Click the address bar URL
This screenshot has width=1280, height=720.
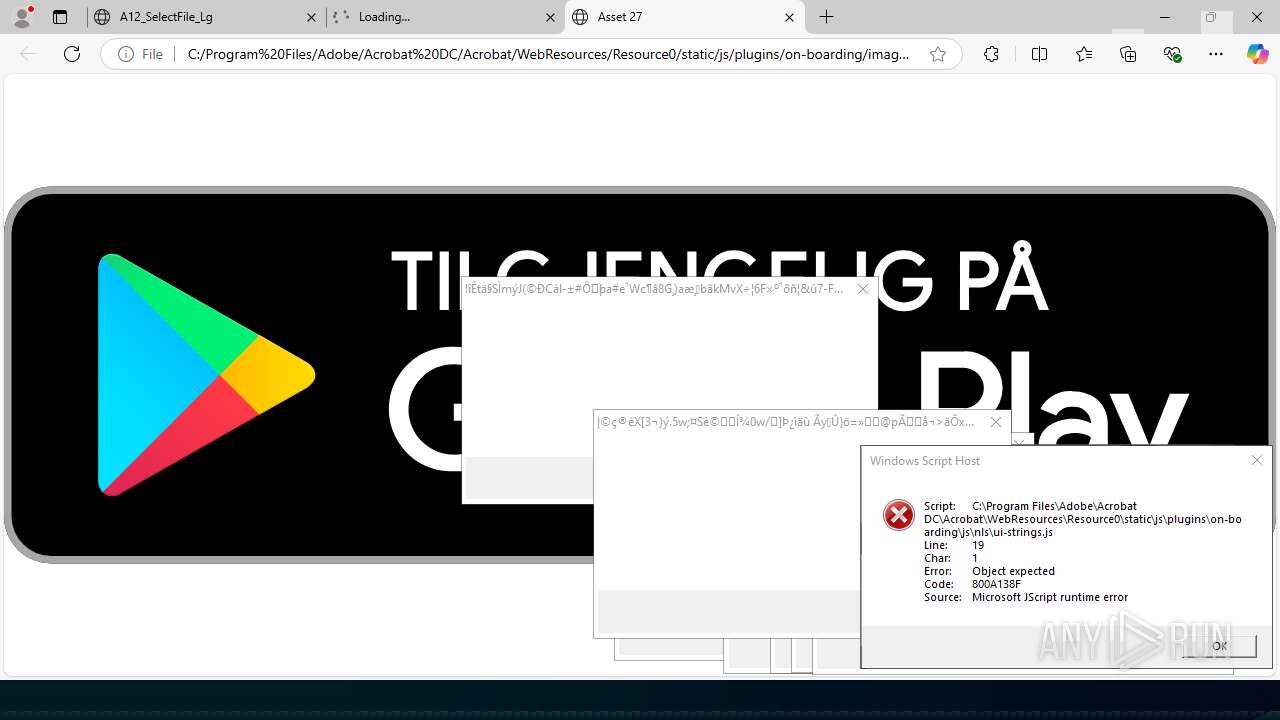coord(548,54)
